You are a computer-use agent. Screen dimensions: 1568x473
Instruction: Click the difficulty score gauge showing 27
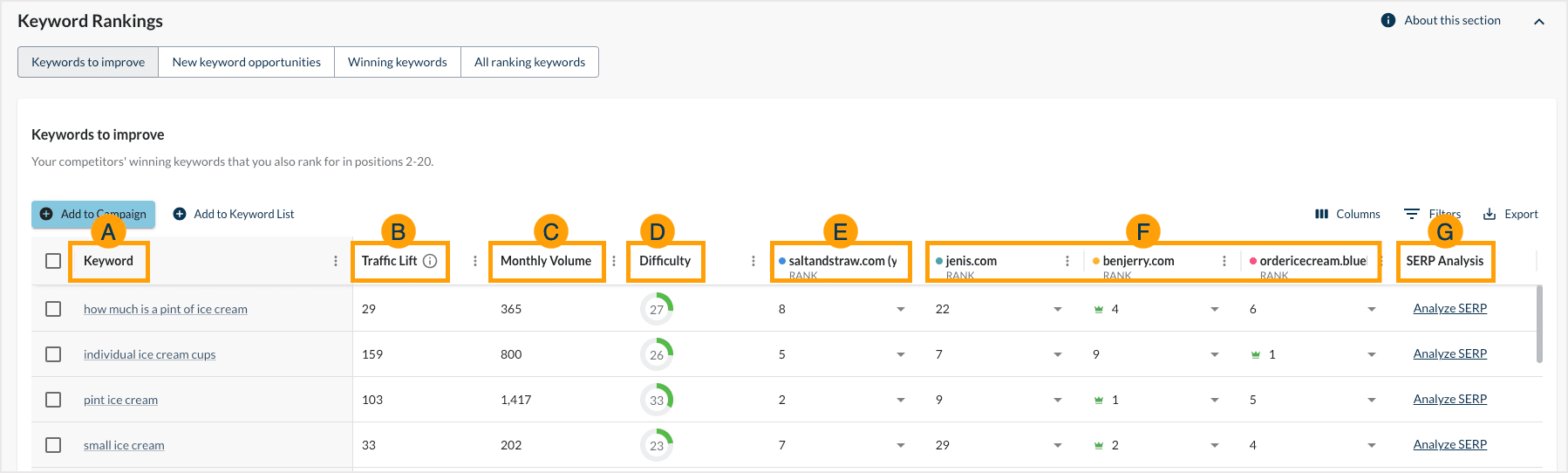(x=657, y=309)
